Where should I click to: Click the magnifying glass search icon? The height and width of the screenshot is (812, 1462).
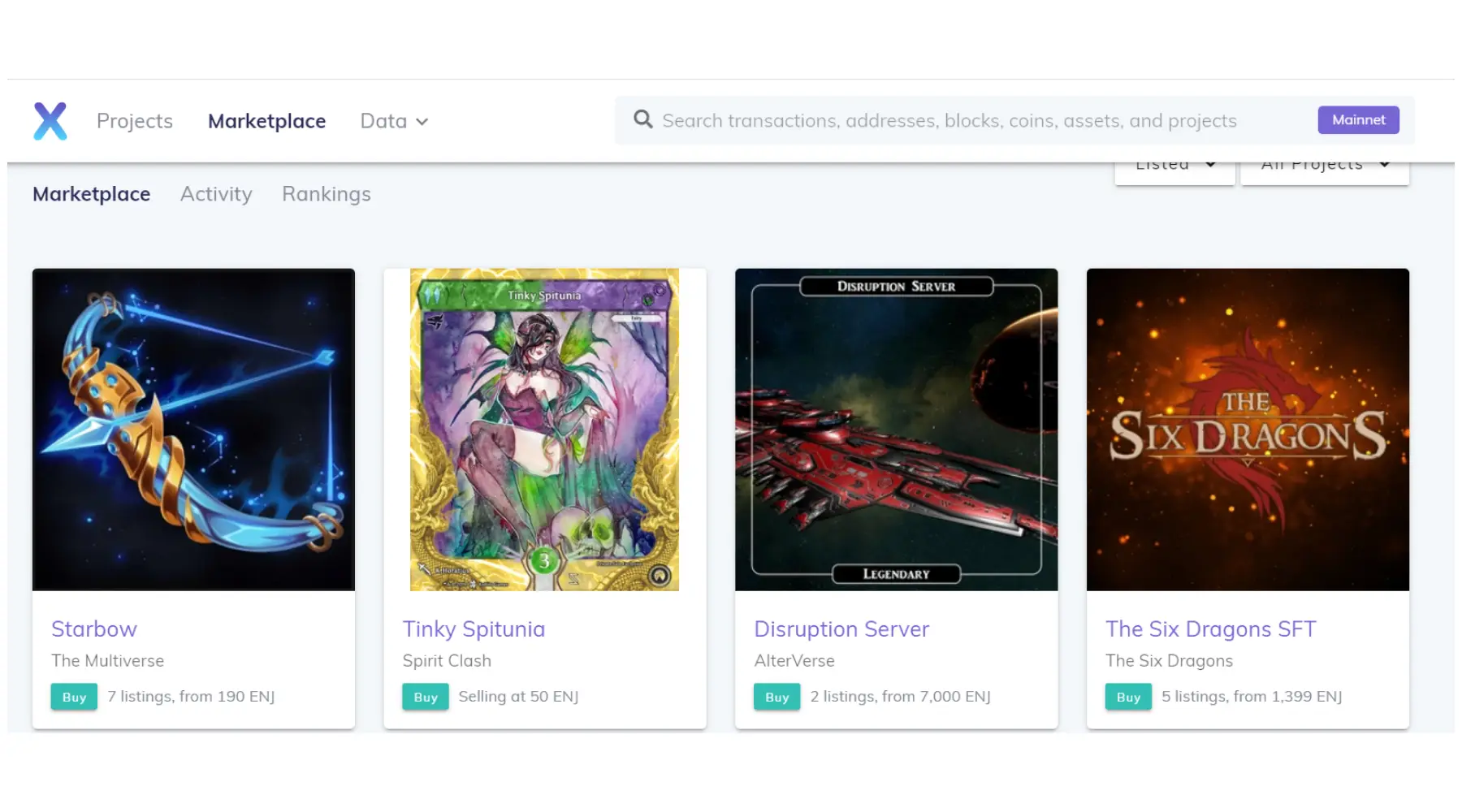pyautogui.click(x=642, y=120)
